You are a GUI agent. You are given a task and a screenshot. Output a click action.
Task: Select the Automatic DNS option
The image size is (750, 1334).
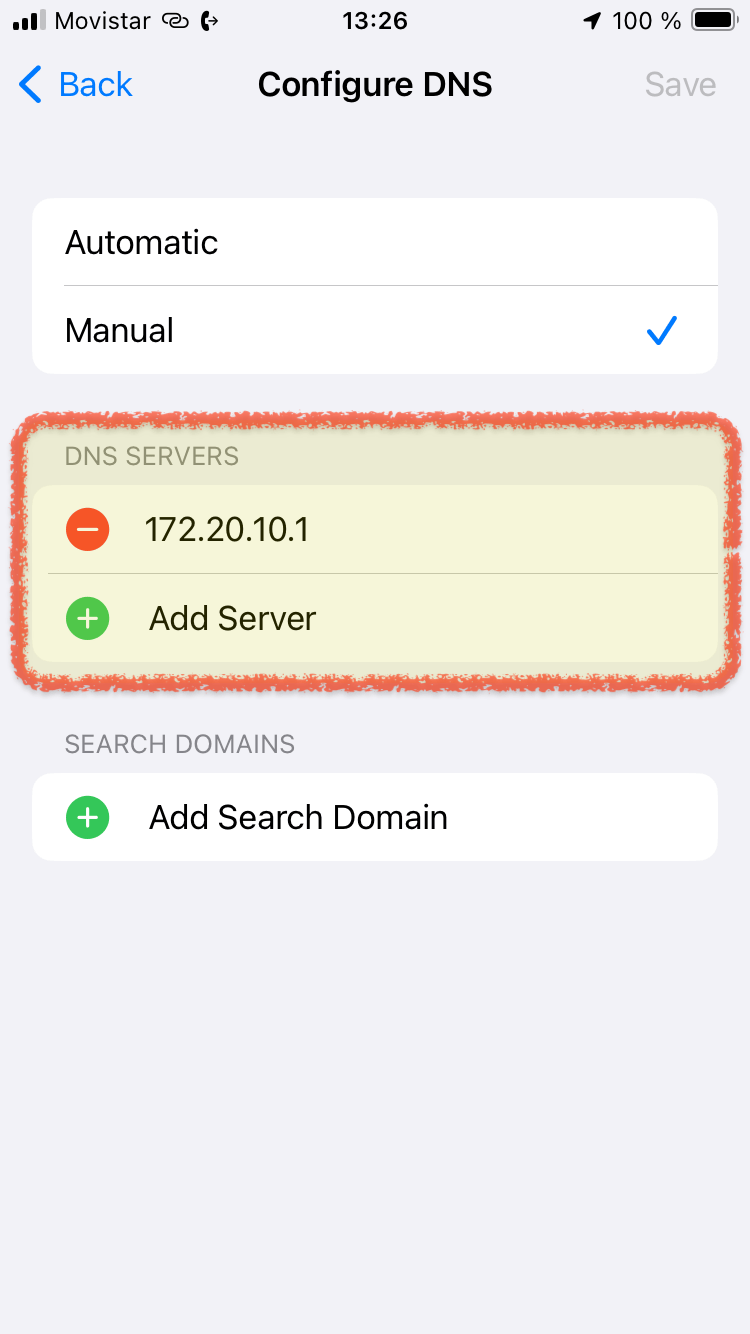[375, 242]
